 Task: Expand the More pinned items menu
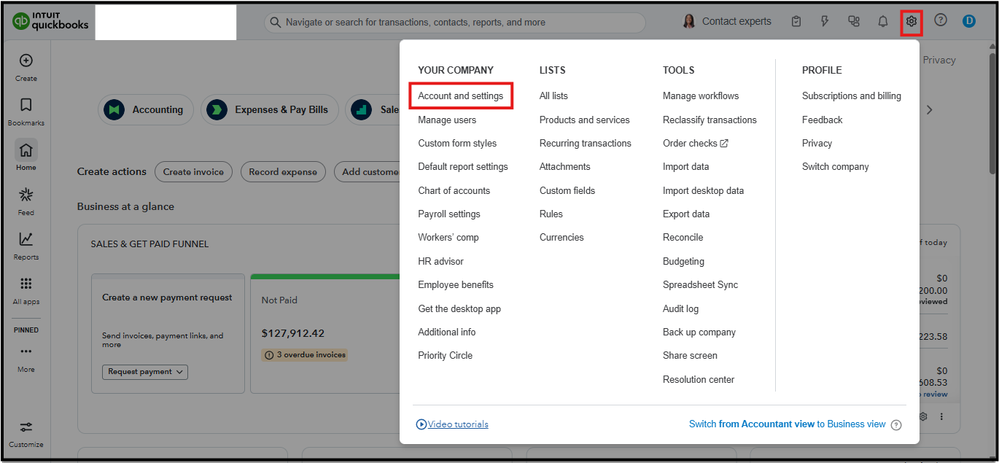(x=26, y=352)
